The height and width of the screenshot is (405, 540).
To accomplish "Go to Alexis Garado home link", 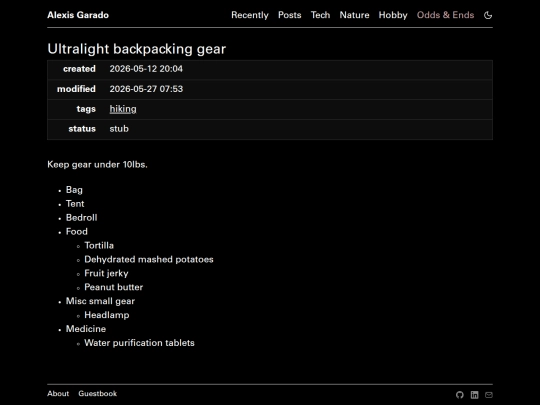I will click(78, 15).
